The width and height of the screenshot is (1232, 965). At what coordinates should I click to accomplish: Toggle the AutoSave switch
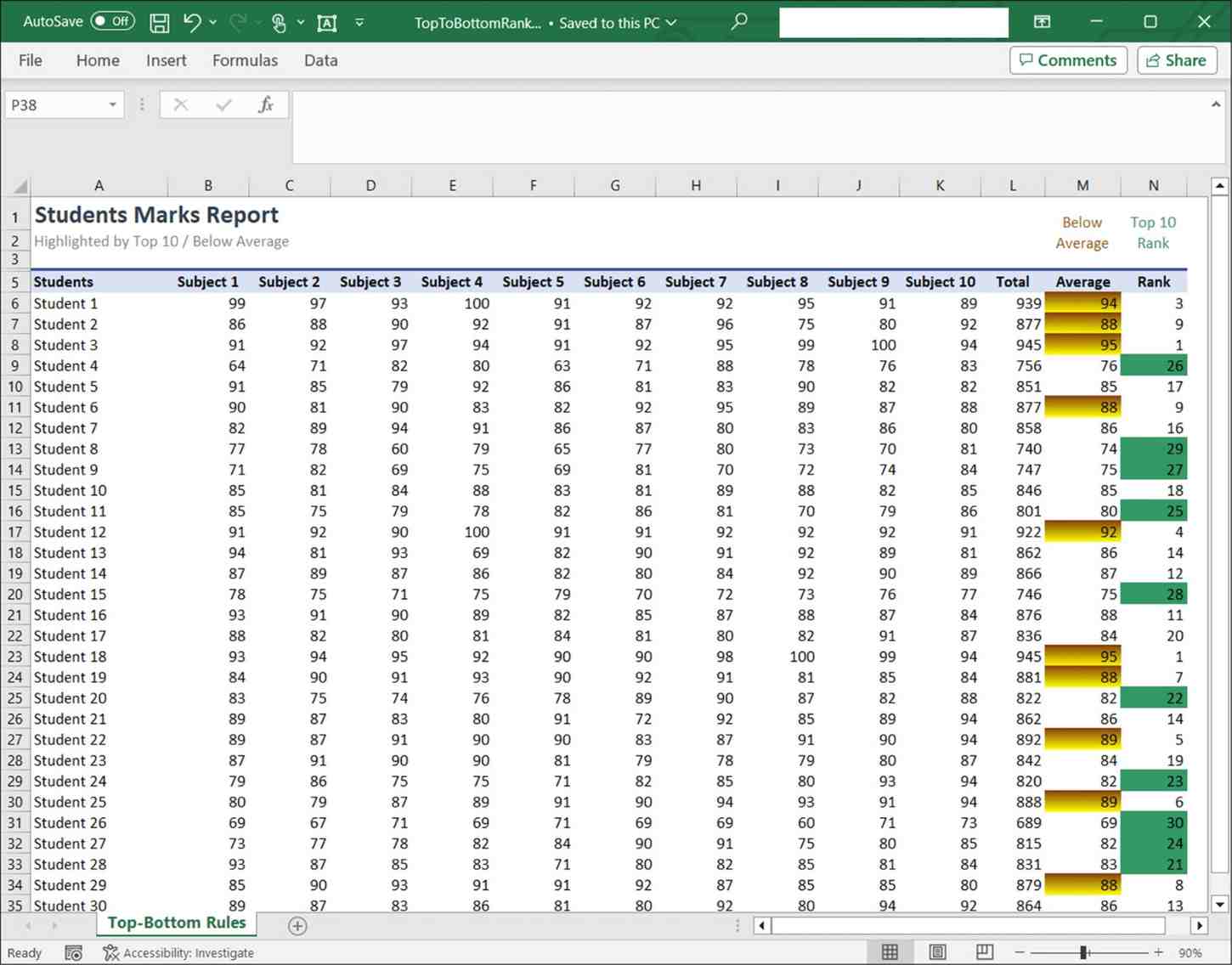[113, 21]
